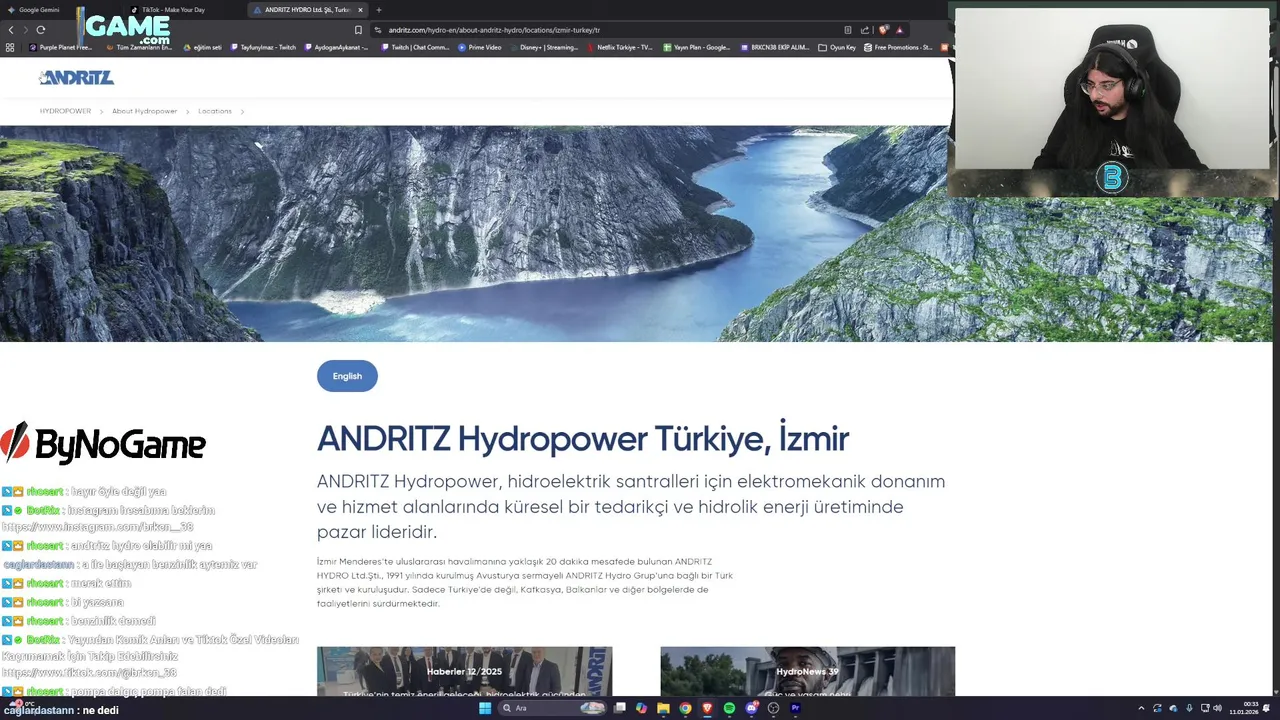The width and height of the screenshot is (1280, 720).
Task: Open the Haberler 12/2025 news card
Action: [x=464, y=671]
